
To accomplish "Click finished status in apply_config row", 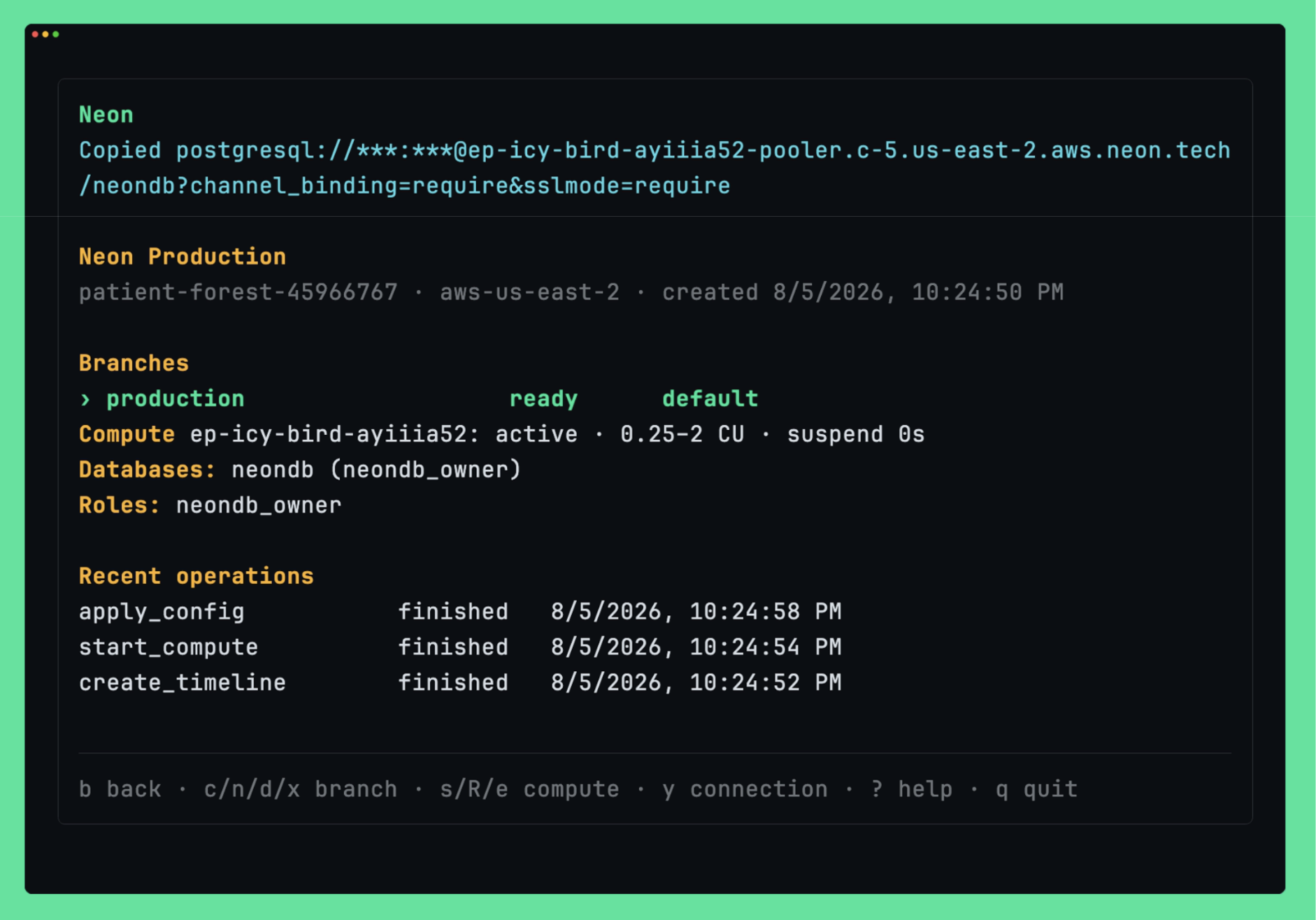I will [x=453, y=612].
